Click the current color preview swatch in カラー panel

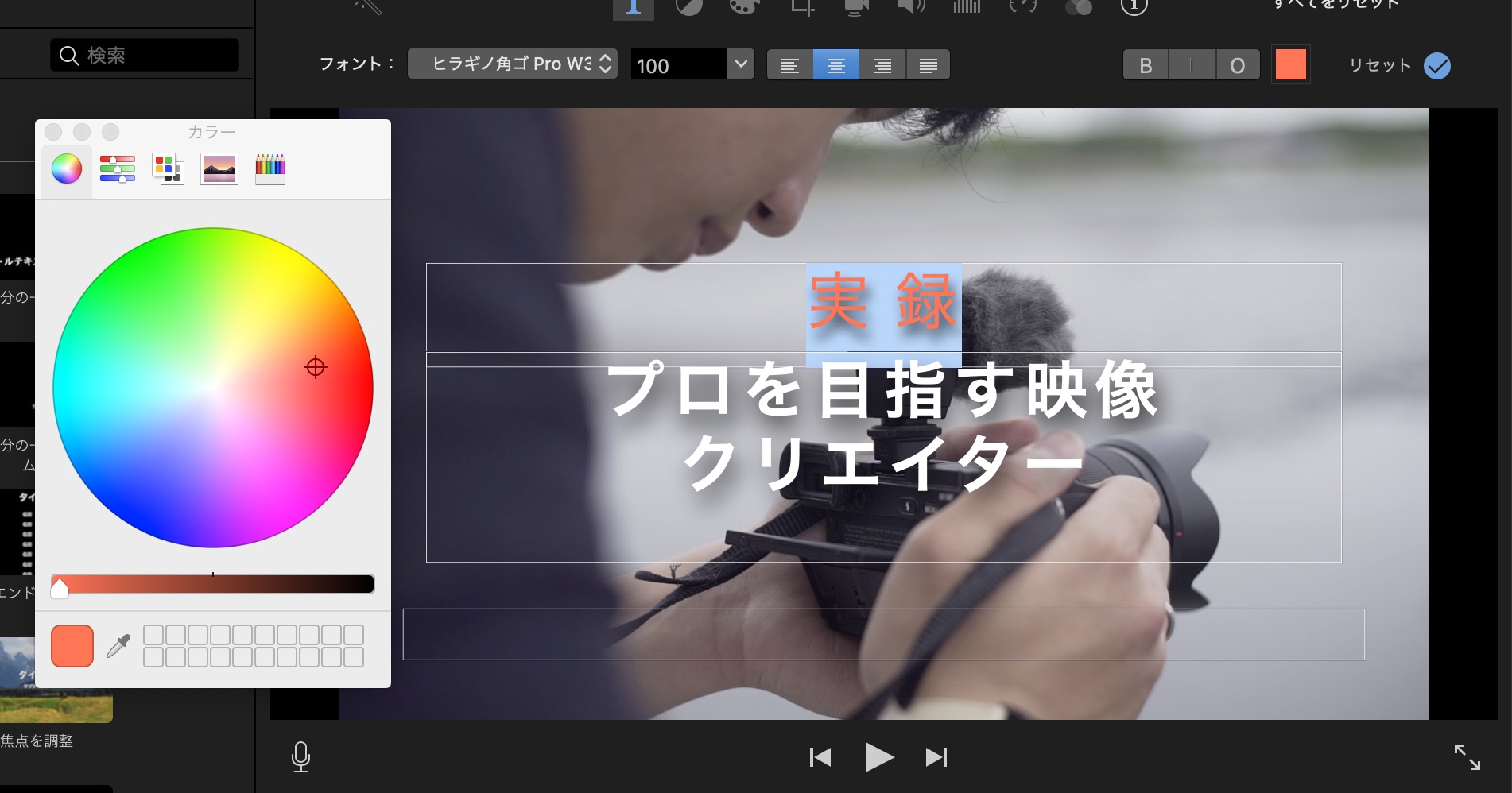(72, 646)
